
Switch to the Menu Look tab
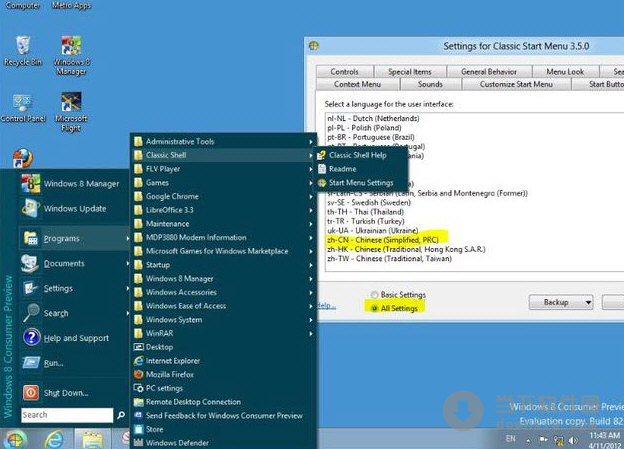click(x=565, y=72)
